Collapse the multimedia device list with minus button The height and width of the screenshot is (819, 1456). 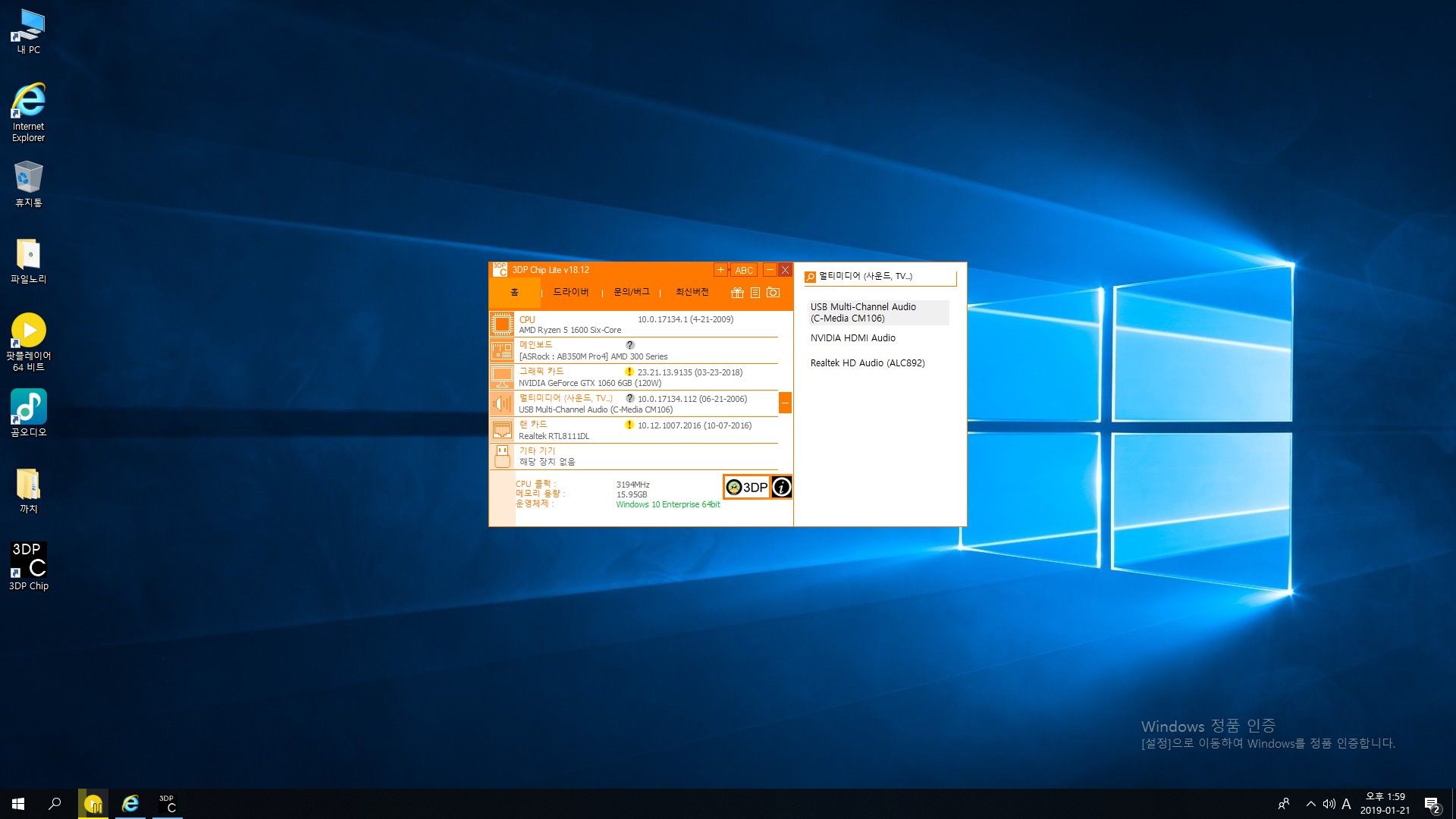click(785, 403)
